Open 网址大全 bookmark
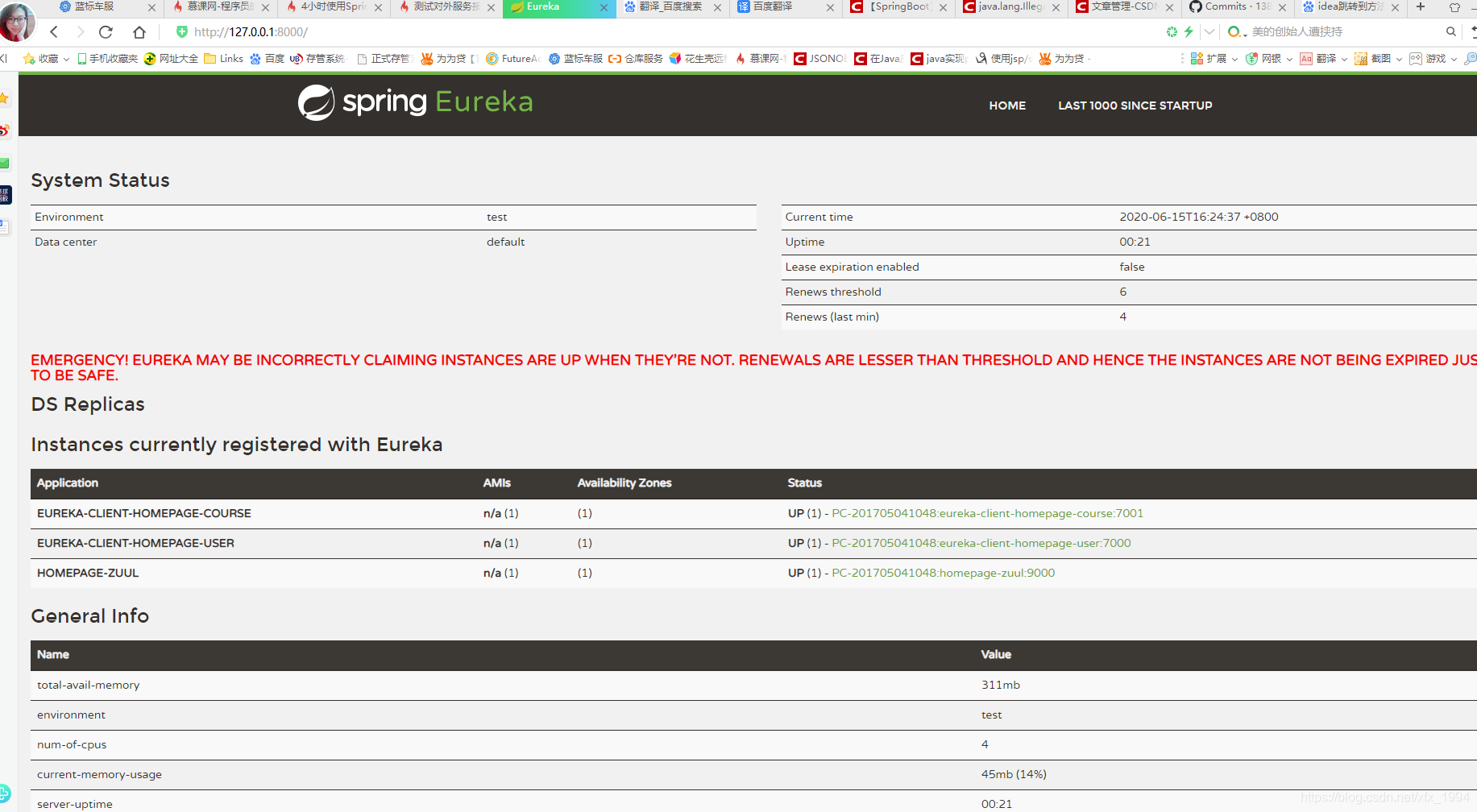This screenshot has height=812, width=1477. [171, 59]
